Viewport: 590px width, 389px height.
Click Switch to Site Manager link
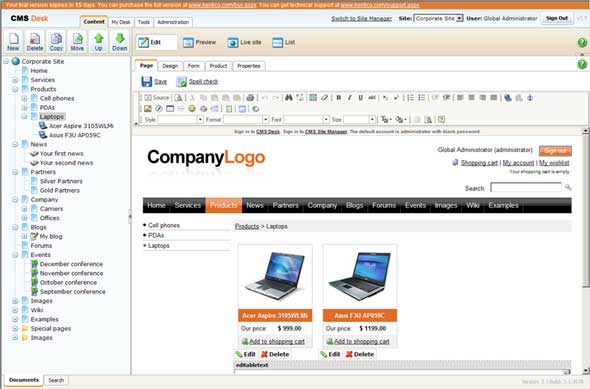(361, 18)
